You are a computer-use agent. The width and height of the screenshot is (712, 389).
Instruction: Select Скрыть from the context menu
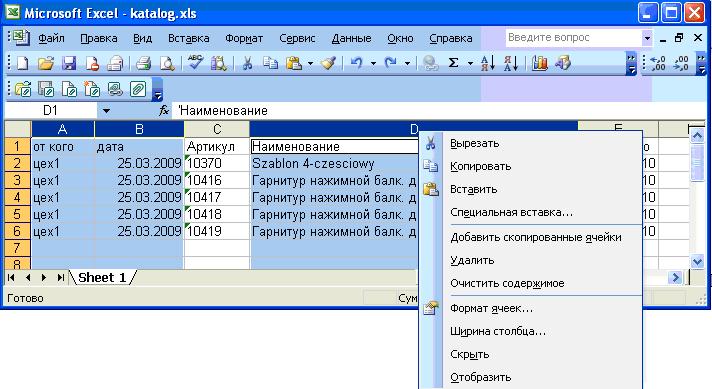pos(530,355)
